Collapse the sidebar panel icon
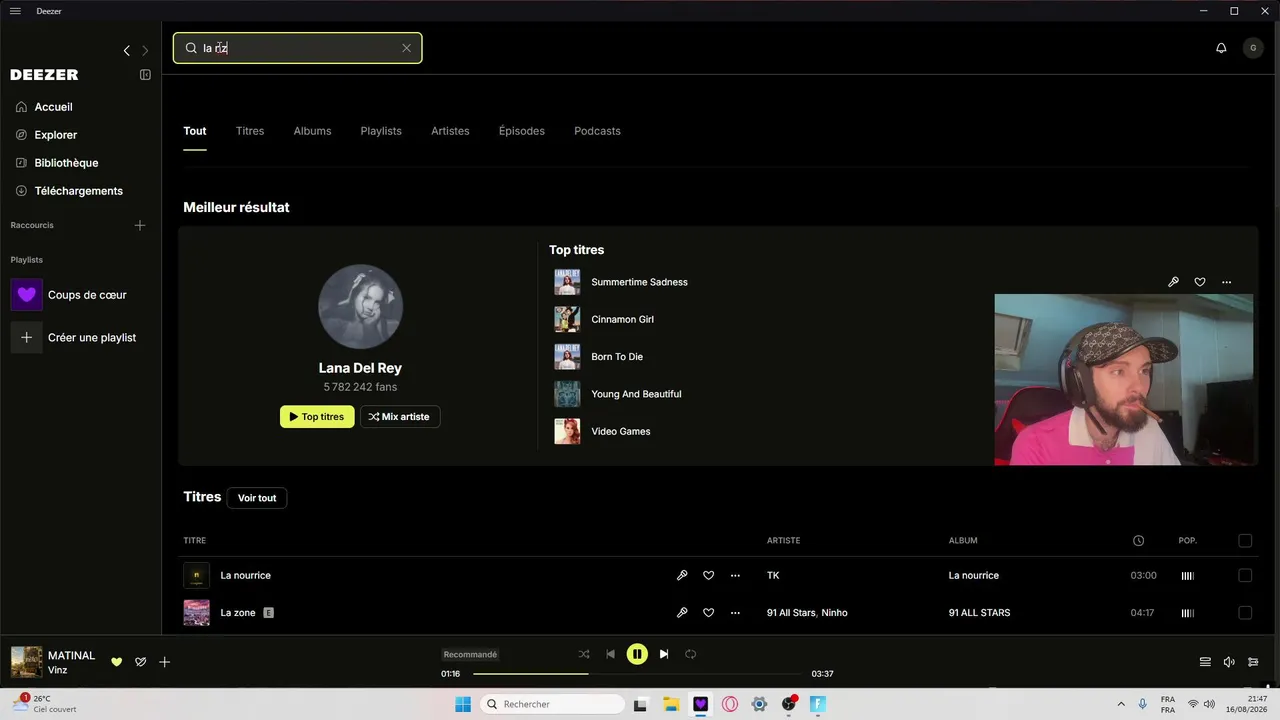The width and height of the screenshot is (1280, 720). (x=145, y=75)
